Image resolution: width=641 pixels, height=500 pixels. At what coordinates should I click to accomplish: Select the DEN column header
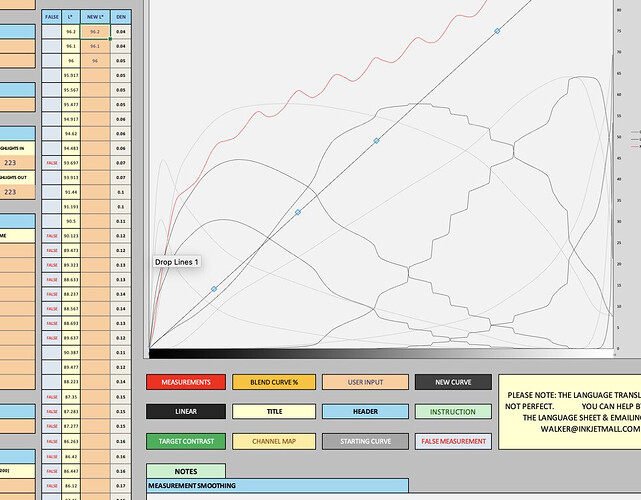pos(121,18)
